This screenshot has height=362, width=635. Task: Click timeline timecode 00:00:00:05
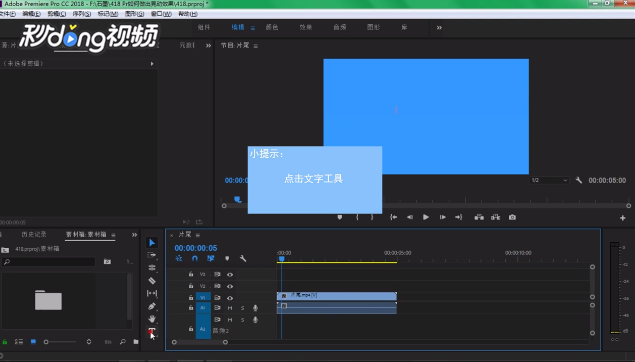click(x=196, y=248)
